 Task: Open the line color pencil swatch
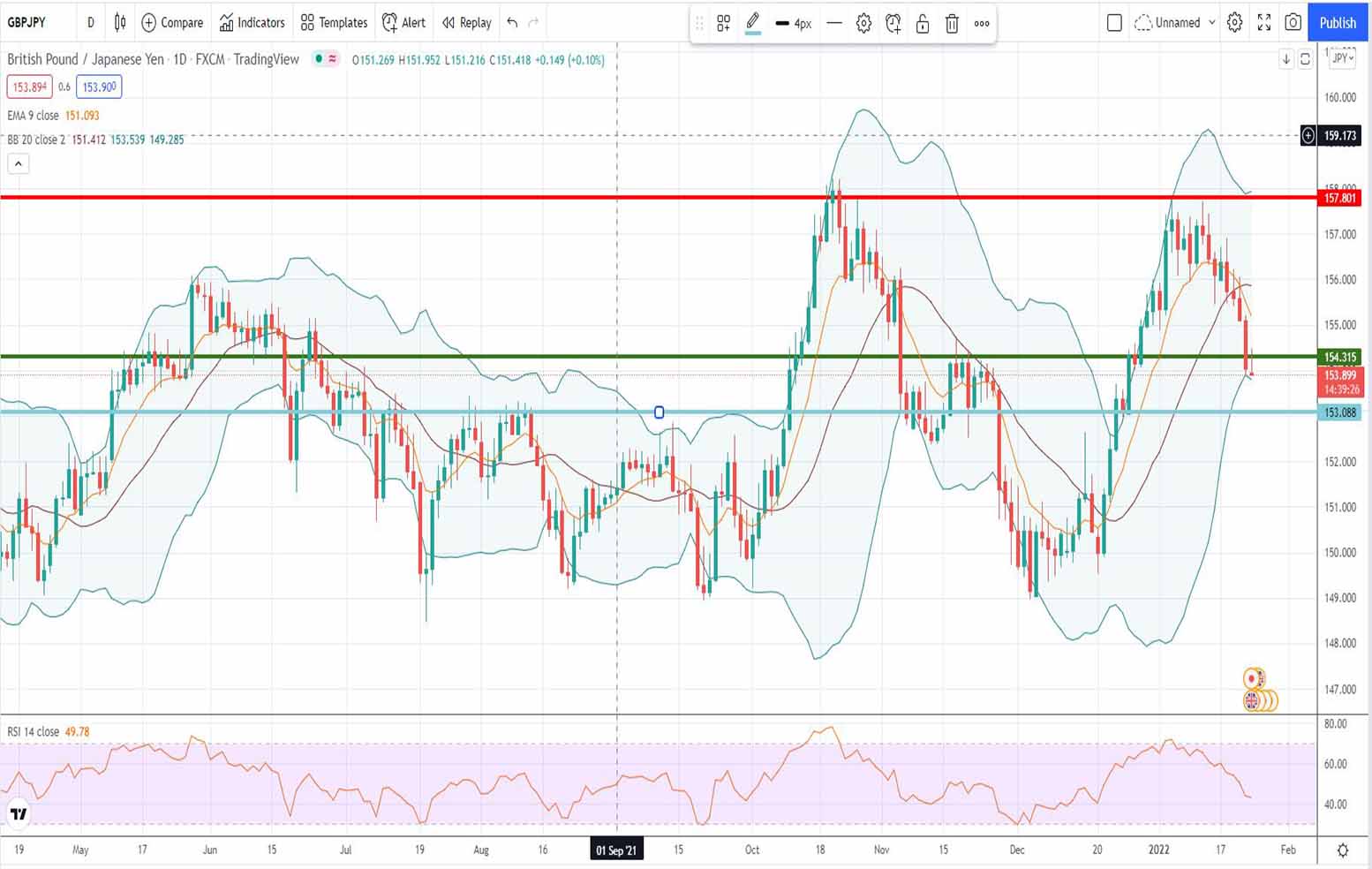coord(752,23)
